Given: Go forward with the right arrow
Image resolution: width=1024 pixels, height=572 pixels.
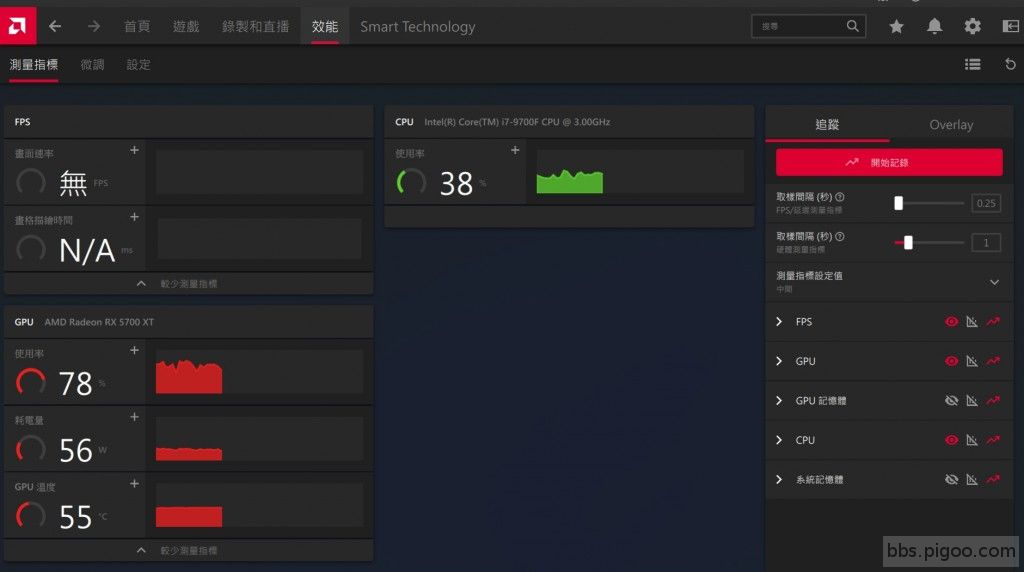Looking at the screenshot, I should tap(94, 26).
